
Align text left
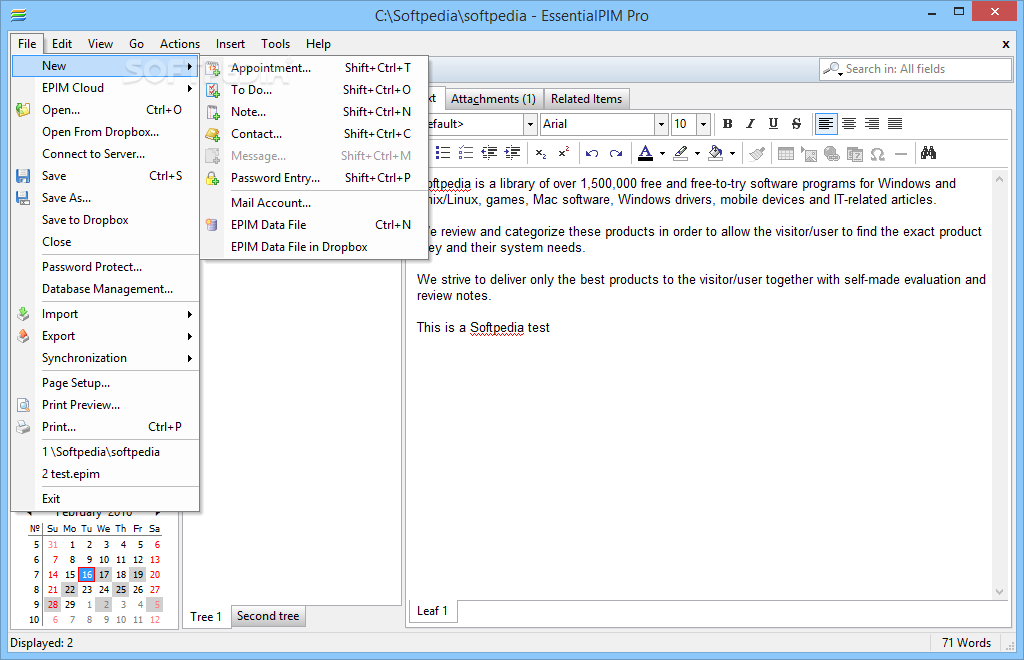coord(826,123)
